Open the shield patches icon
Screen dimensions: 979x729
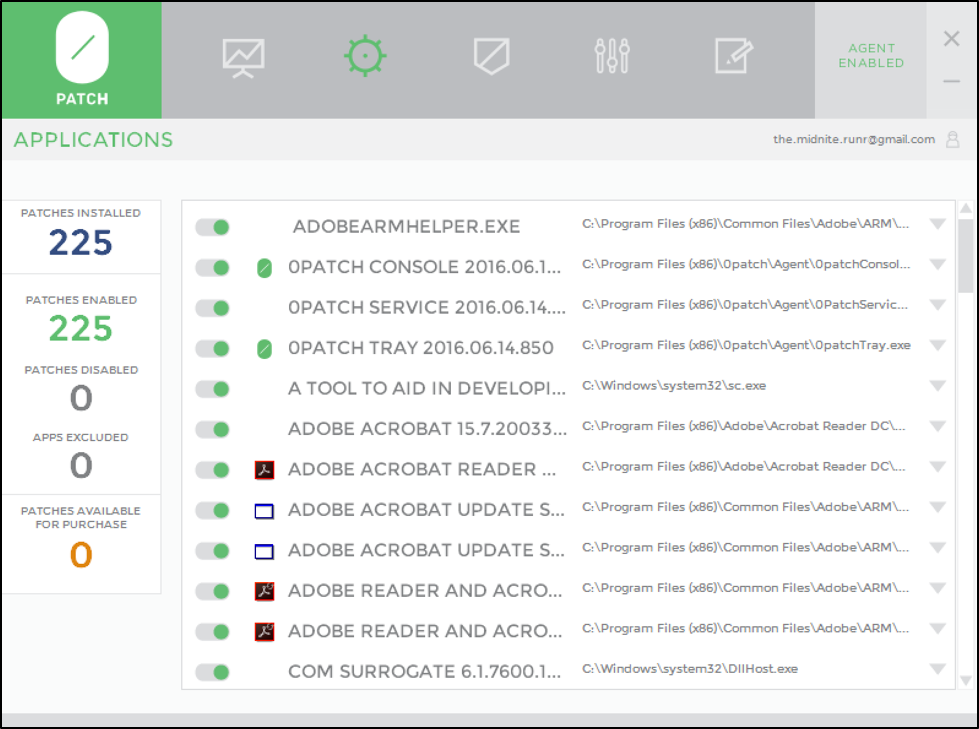coord(491,56)
